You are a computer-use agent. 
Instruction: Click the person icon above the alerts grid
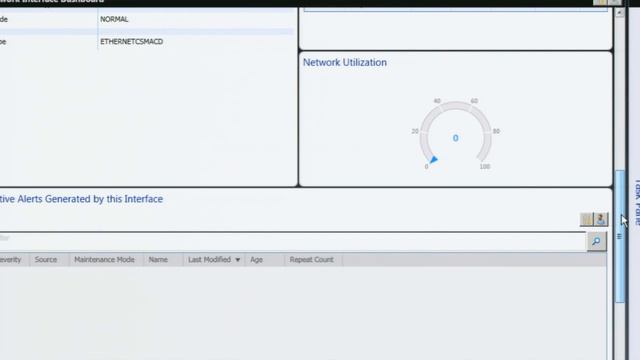pyautogui.click(x=601, y=219)
